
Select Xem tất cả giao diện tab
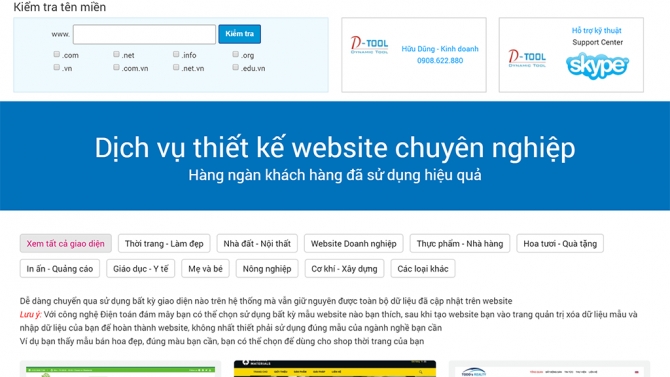pos(65,244)
